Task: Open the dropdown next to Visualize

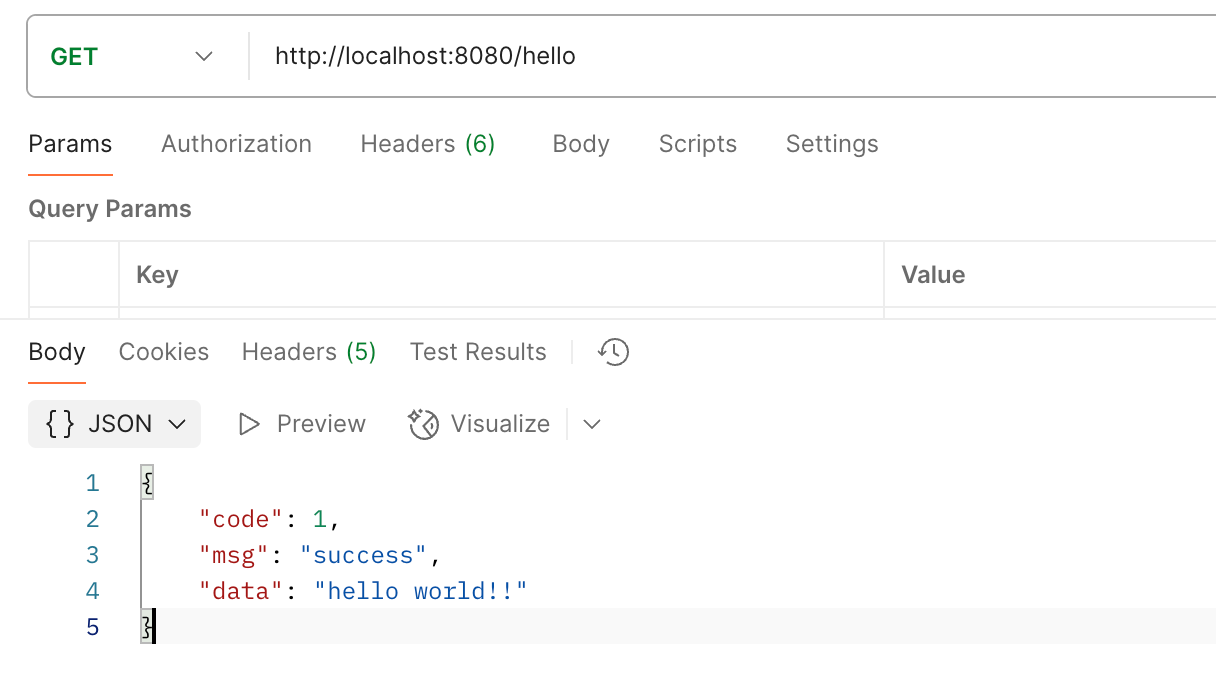Action: coord(591,424)
